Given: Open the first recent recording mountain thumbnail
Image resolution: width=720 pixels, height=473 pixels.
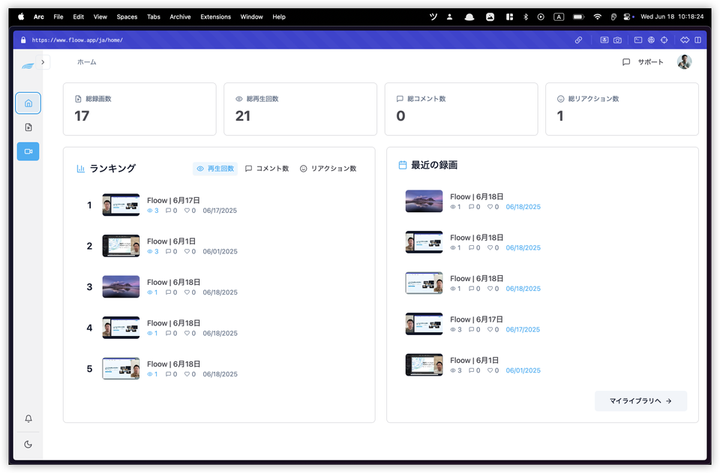Looking at the screenshot, I should [424, 201].
